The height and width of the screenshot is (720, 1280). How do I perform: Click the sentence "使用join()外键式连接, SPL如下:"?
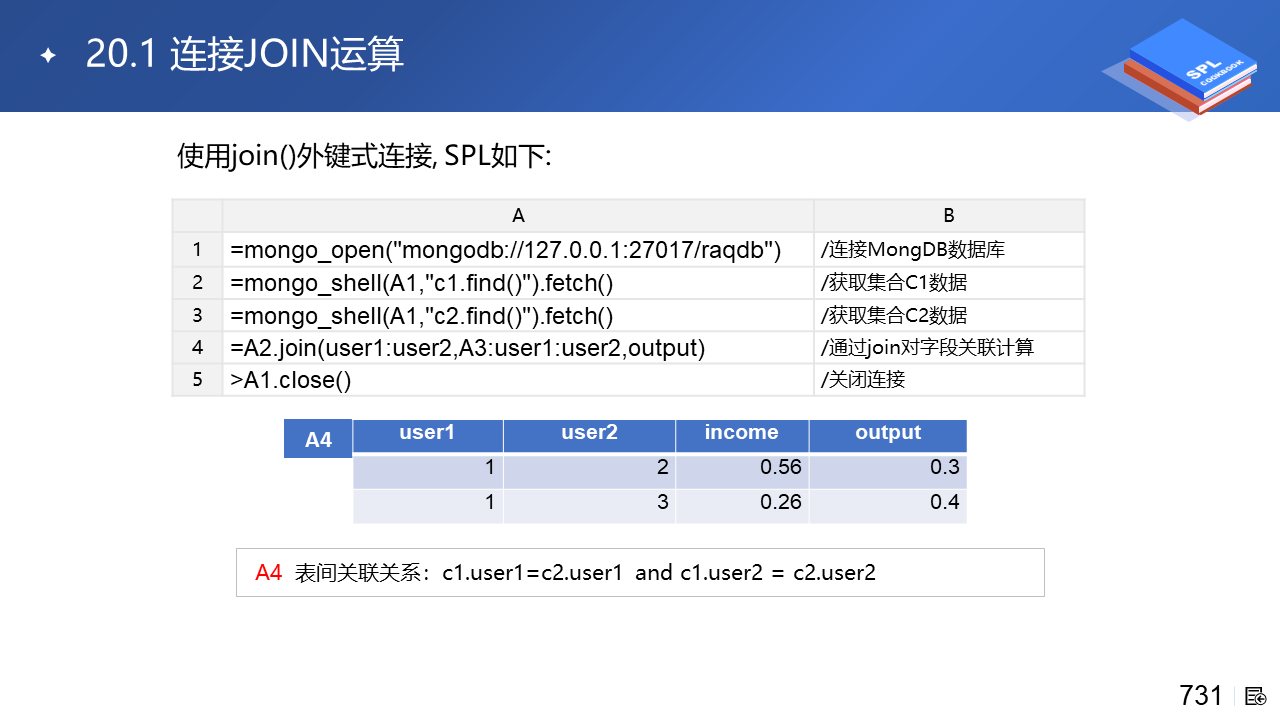(365, 156)
